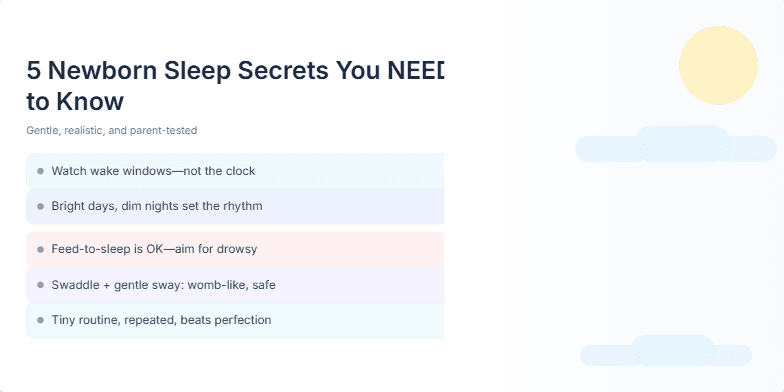Click bullet dot beside 'Swaddle + gentle sway'

[40, 285]
